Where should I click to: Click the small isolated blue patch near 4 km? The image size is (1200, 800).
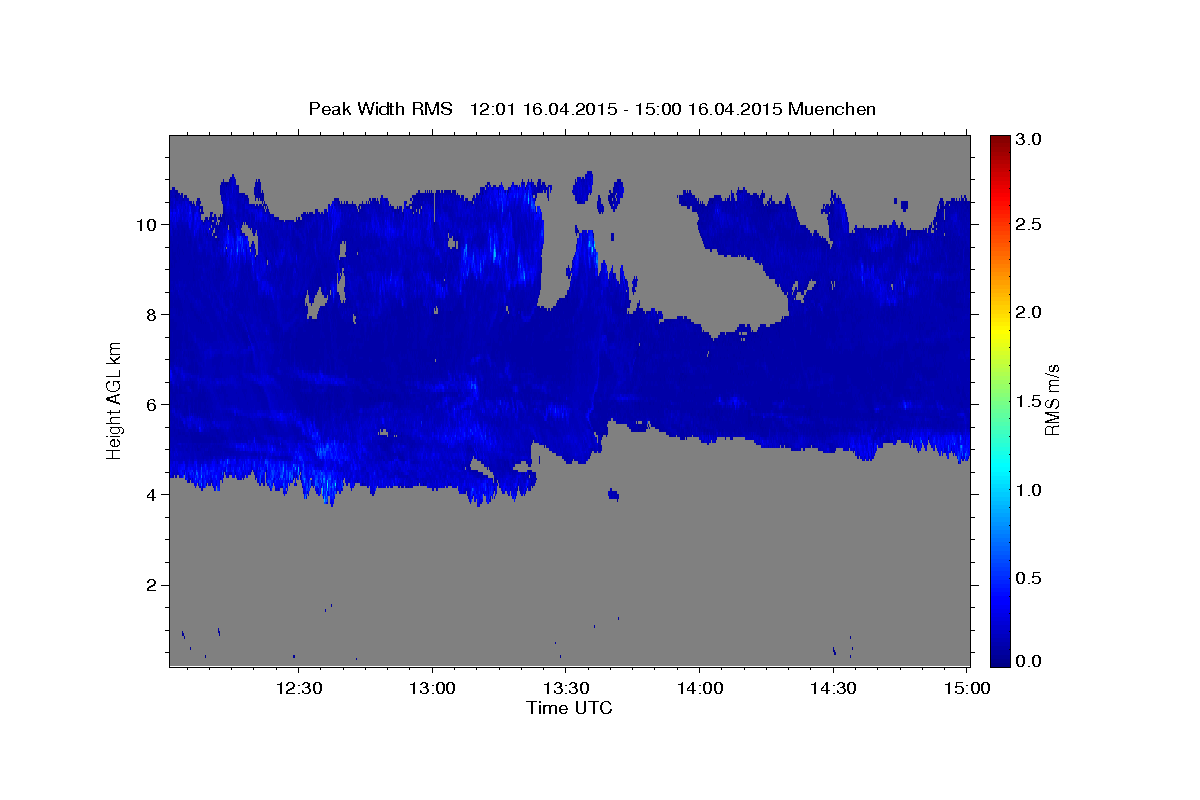pos(613,494)
